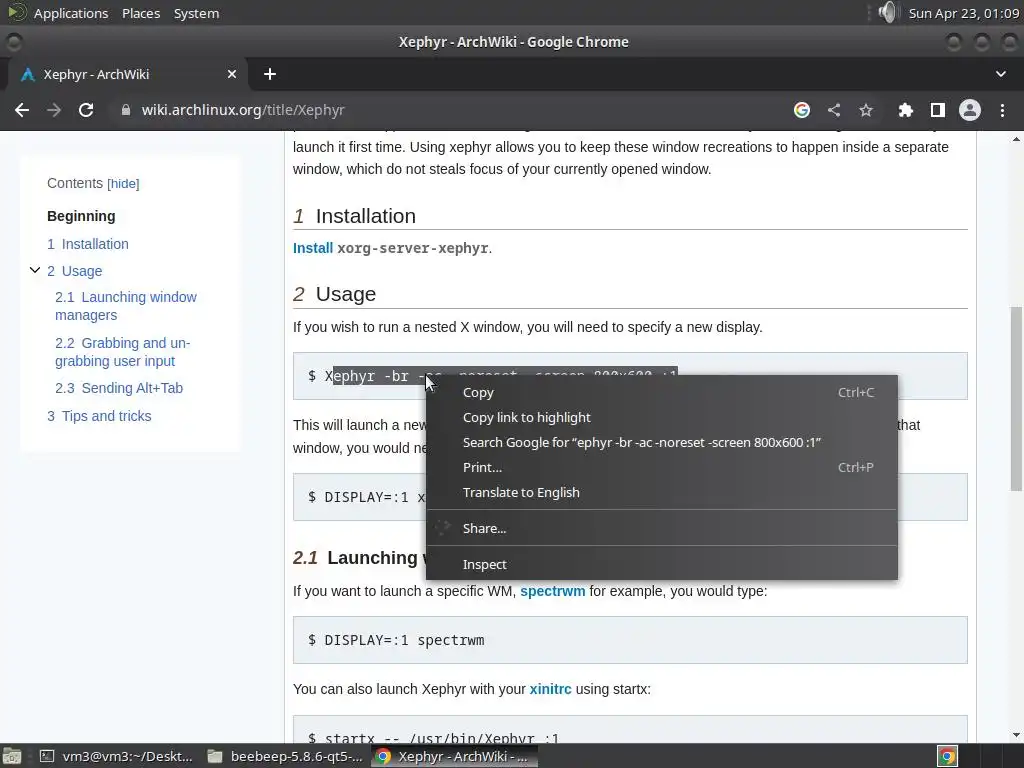This screenshot has width=1024, height=768.
Task: Click the forward navigation arrow
Action: click(x=54, y=110)
